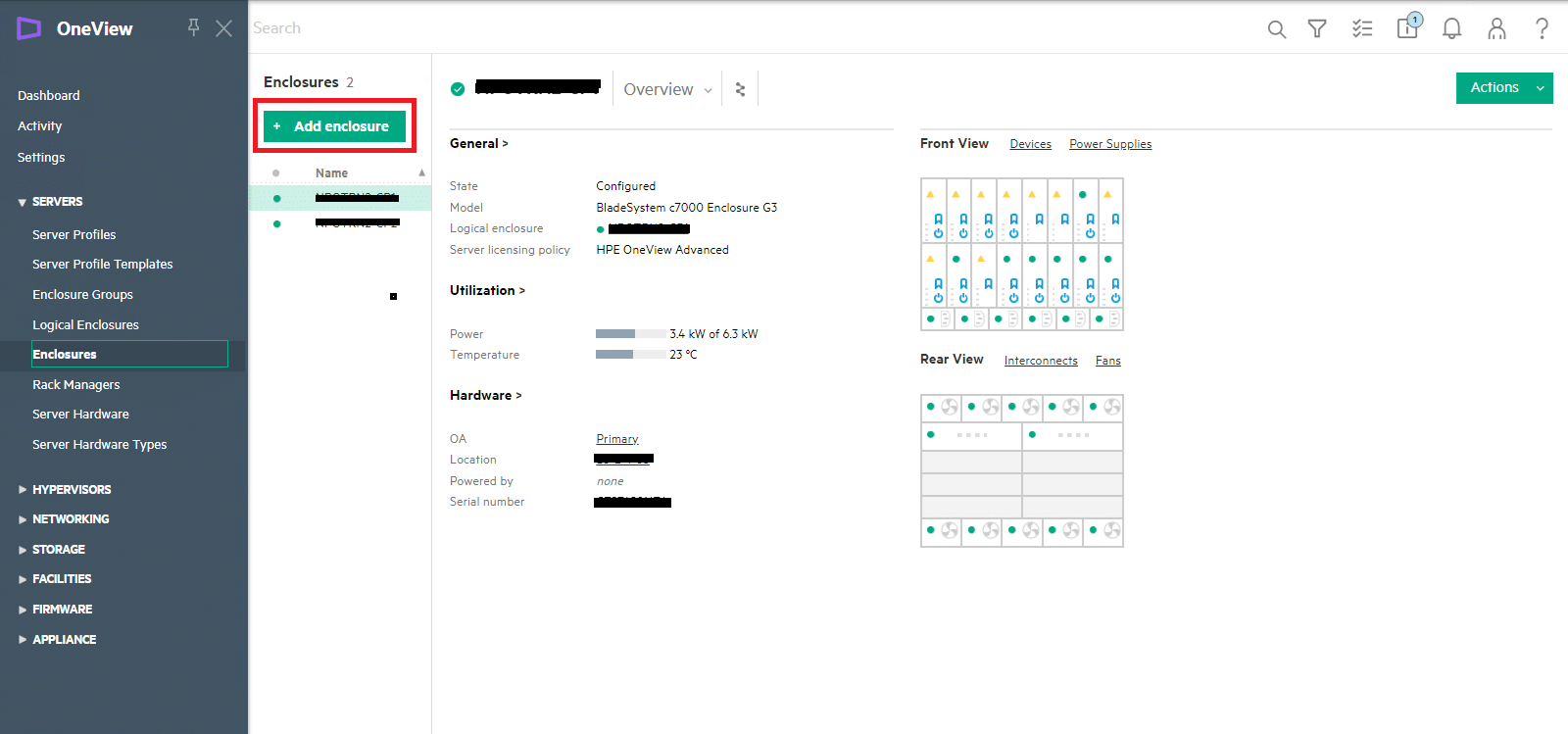This screenshot has width=1568, height=734.
Task: Pin the main menu sidebar
Action: click(194, 27)
